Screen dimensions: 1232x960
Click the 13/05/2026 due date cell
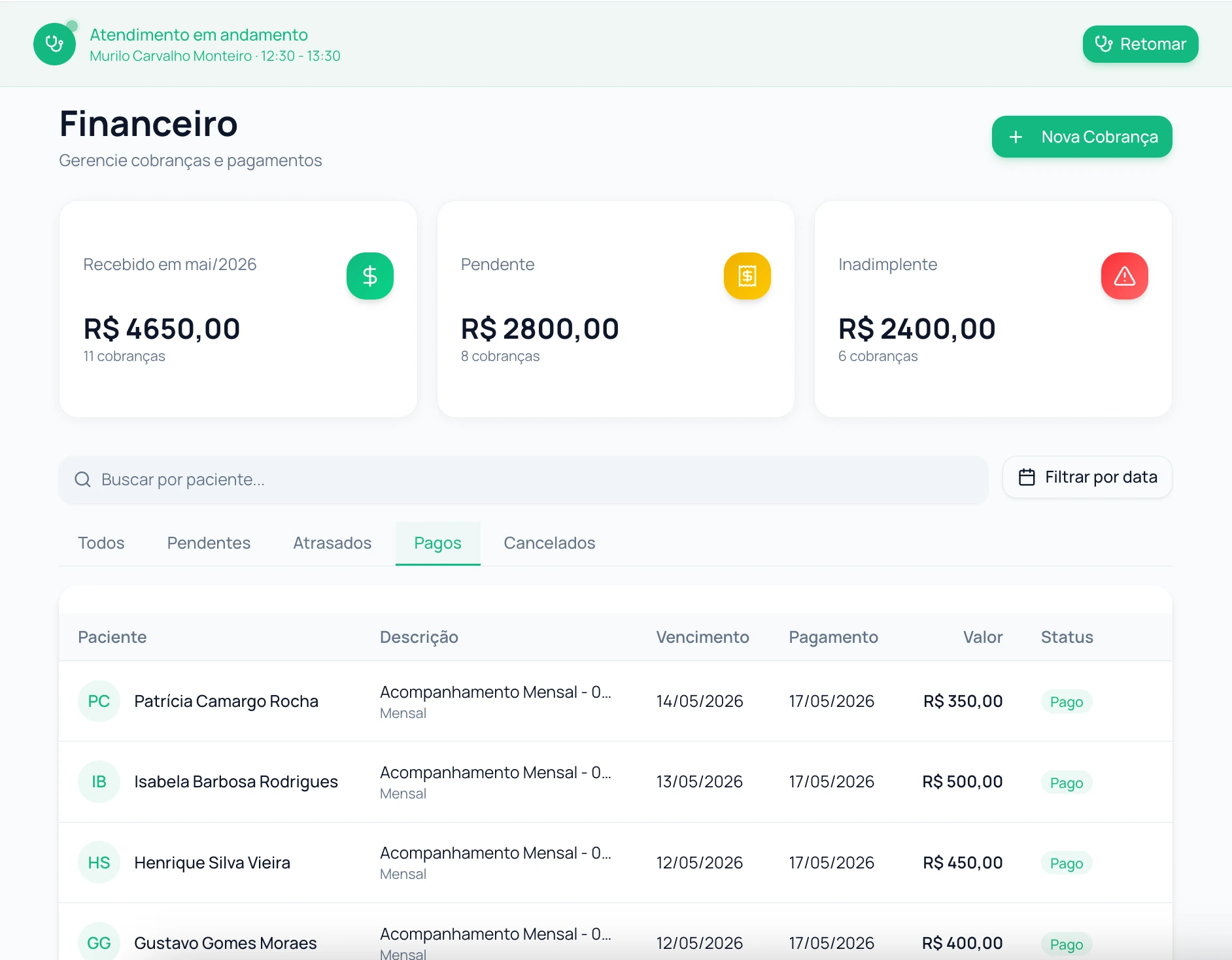pos(699,781)
